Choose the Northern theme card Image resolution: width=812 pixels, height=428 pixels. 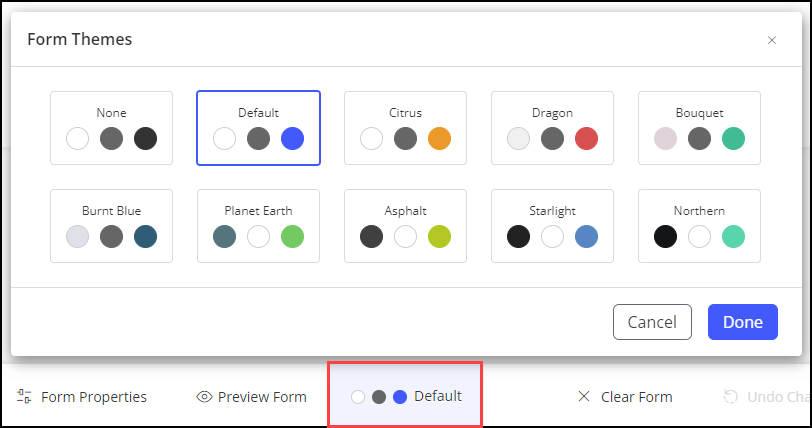click(699, 226)
